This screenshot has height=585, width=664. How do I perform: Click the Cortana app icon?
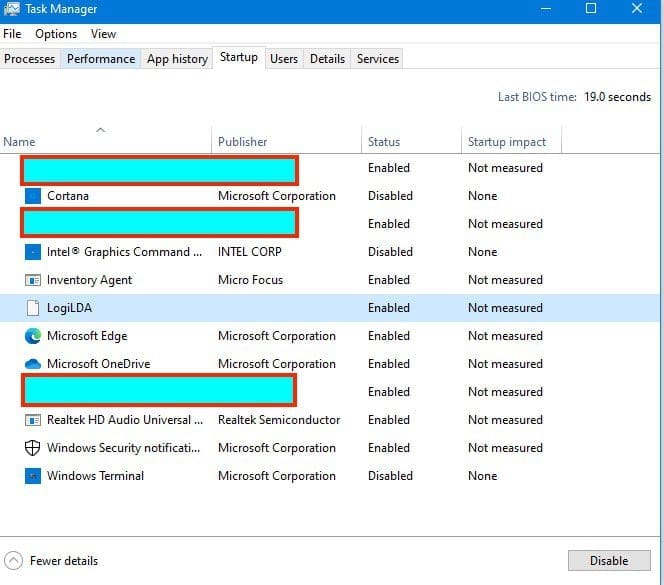pyautogui.click(x=32, y=196)
